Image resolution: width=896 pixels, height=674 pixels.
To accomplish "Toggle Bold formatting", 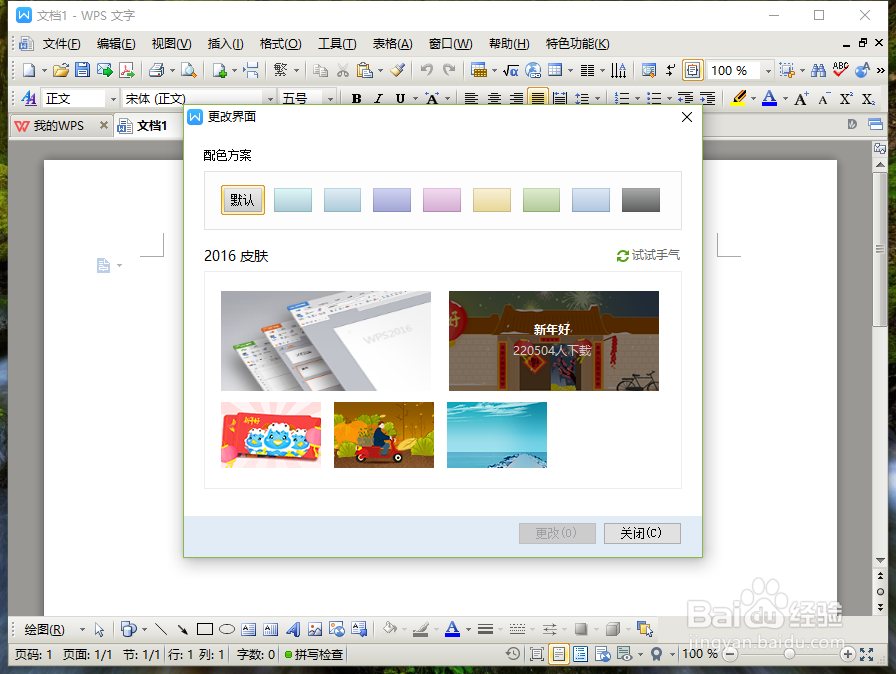I will pyautogui.click(x=357, y=99).
